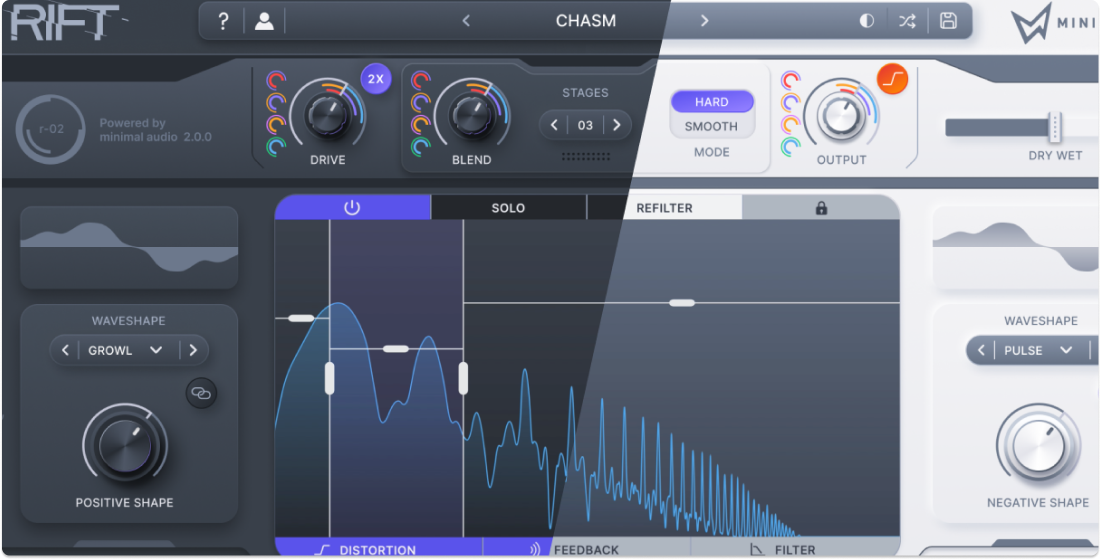Click the OUTPUT knob

pyautogui.click(x=840, y=115)
